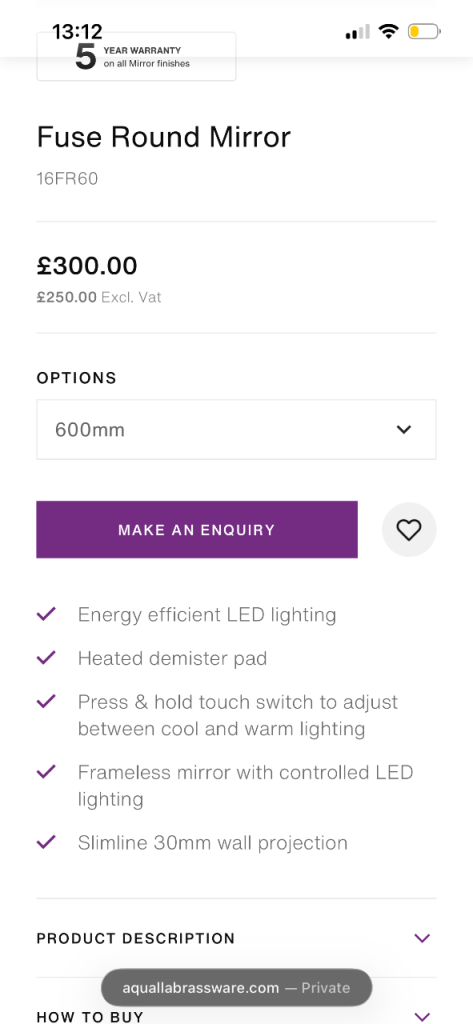Click checkmark beside Press & hold touch switch
Image resolution: width=473 pixels, height=1024 pixels.
(x=46, y=701)
